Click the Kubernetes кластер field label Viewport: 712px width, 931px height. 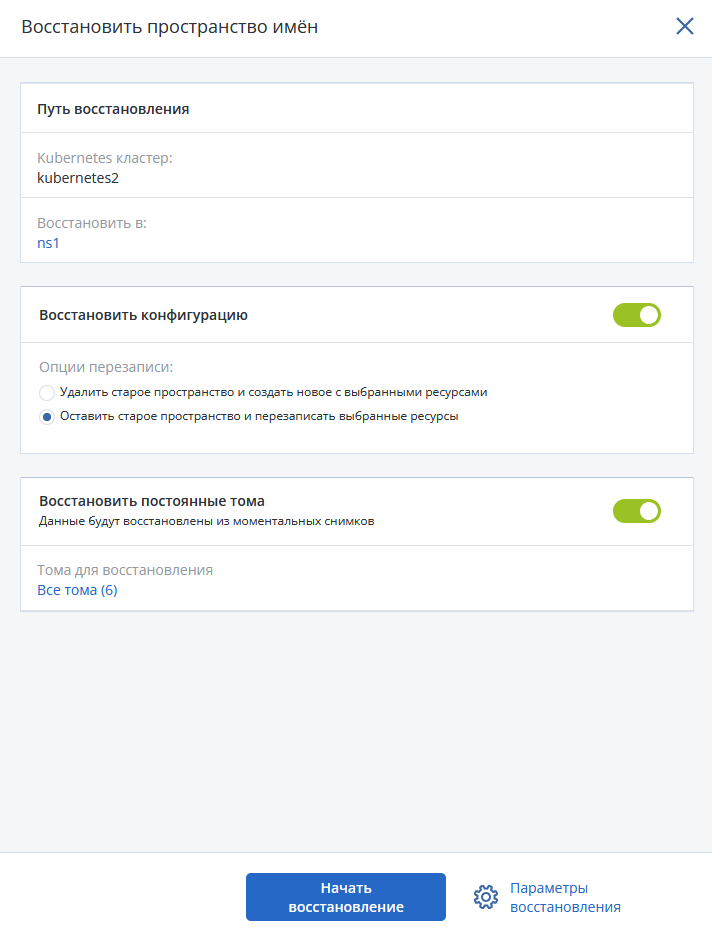pyautogui.click(x=105, y=158)
